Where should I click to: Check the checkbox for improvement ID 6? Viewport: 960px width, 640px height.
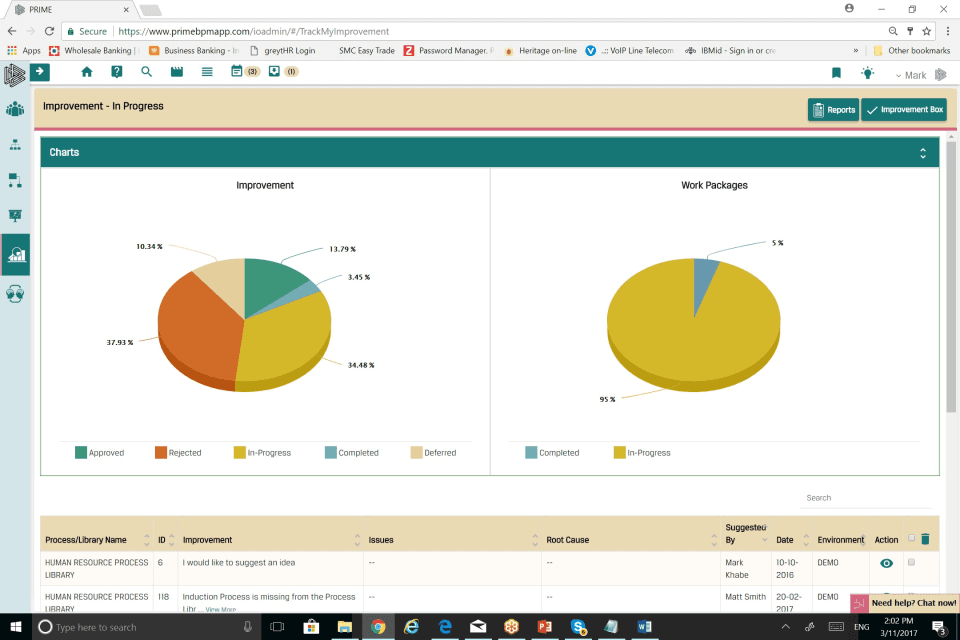coord(911,562)
